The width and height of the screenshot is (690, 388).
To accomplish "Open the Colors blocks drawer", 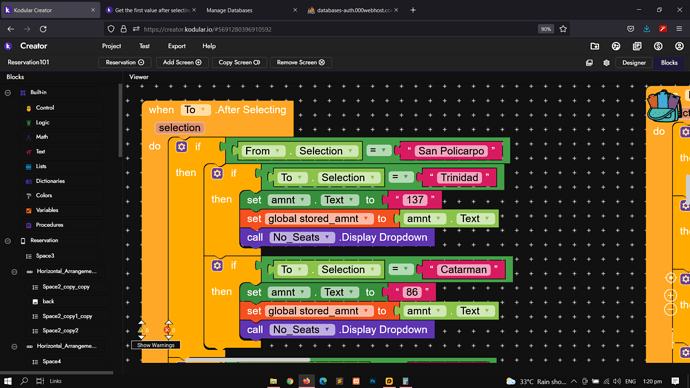I will [x=44, y=196].
